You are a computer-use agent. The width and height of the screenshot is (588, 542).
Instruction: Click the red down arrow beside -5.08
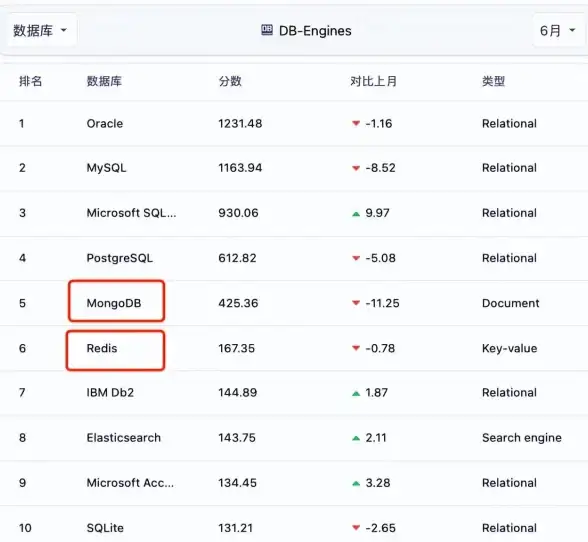(356, 258)
